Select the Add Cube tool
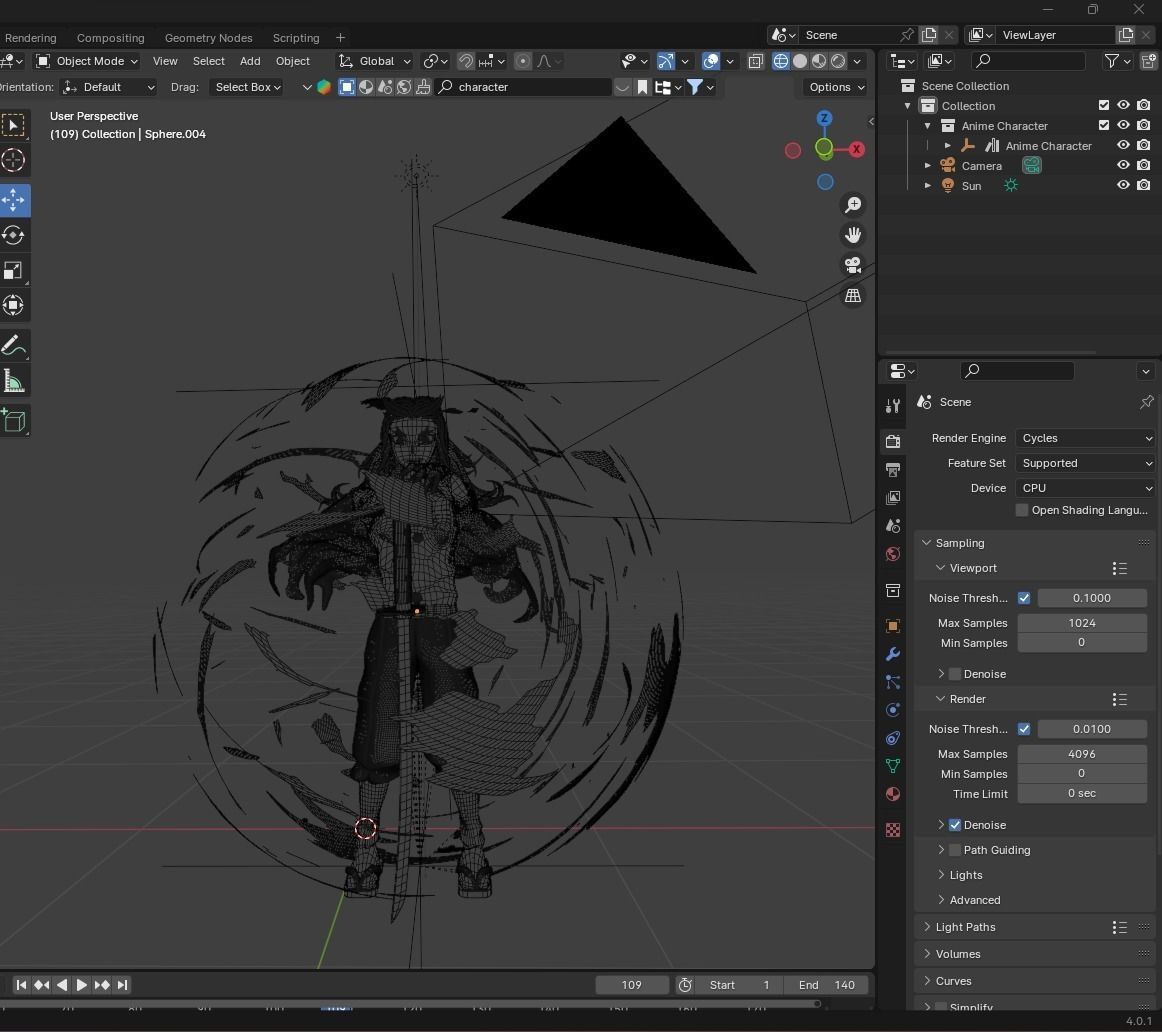This screenshot has height=1032, width=1162. (x=13, y=421)
